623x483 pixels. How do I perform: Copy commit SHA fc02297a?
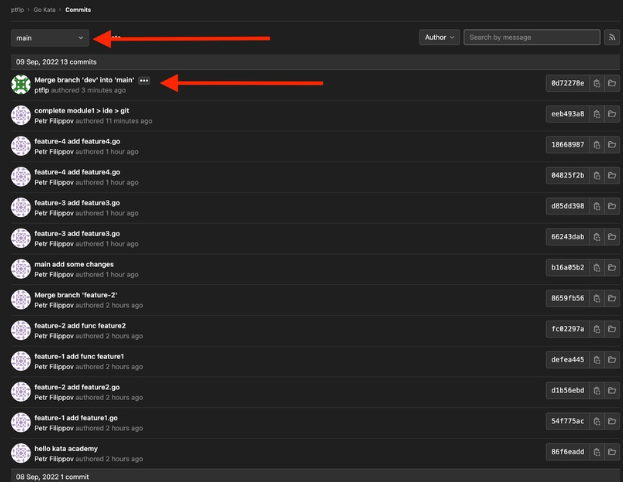click(x=596, y=329)
